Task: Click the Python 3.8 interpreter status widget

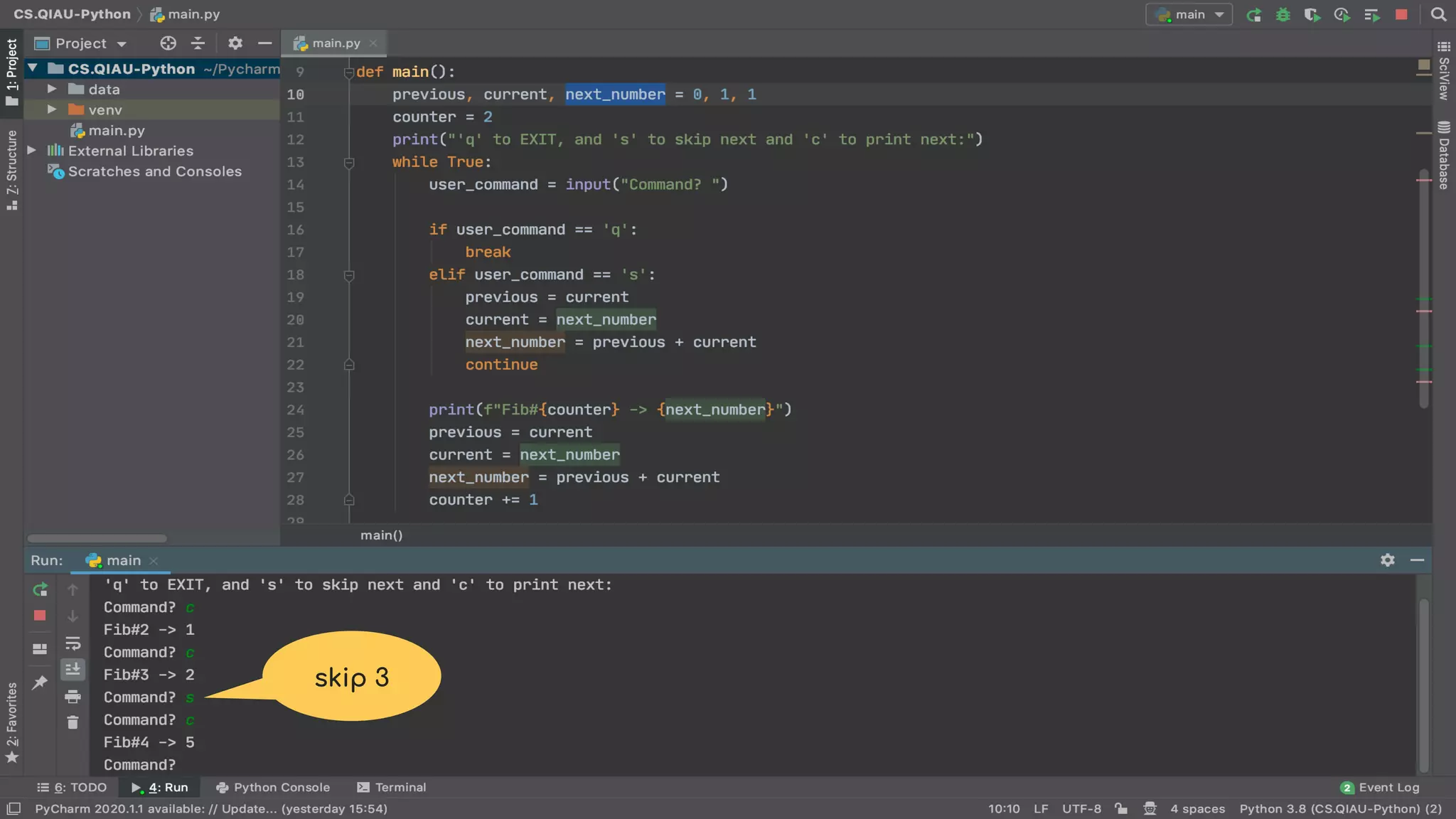Action: pos(1340,809)
